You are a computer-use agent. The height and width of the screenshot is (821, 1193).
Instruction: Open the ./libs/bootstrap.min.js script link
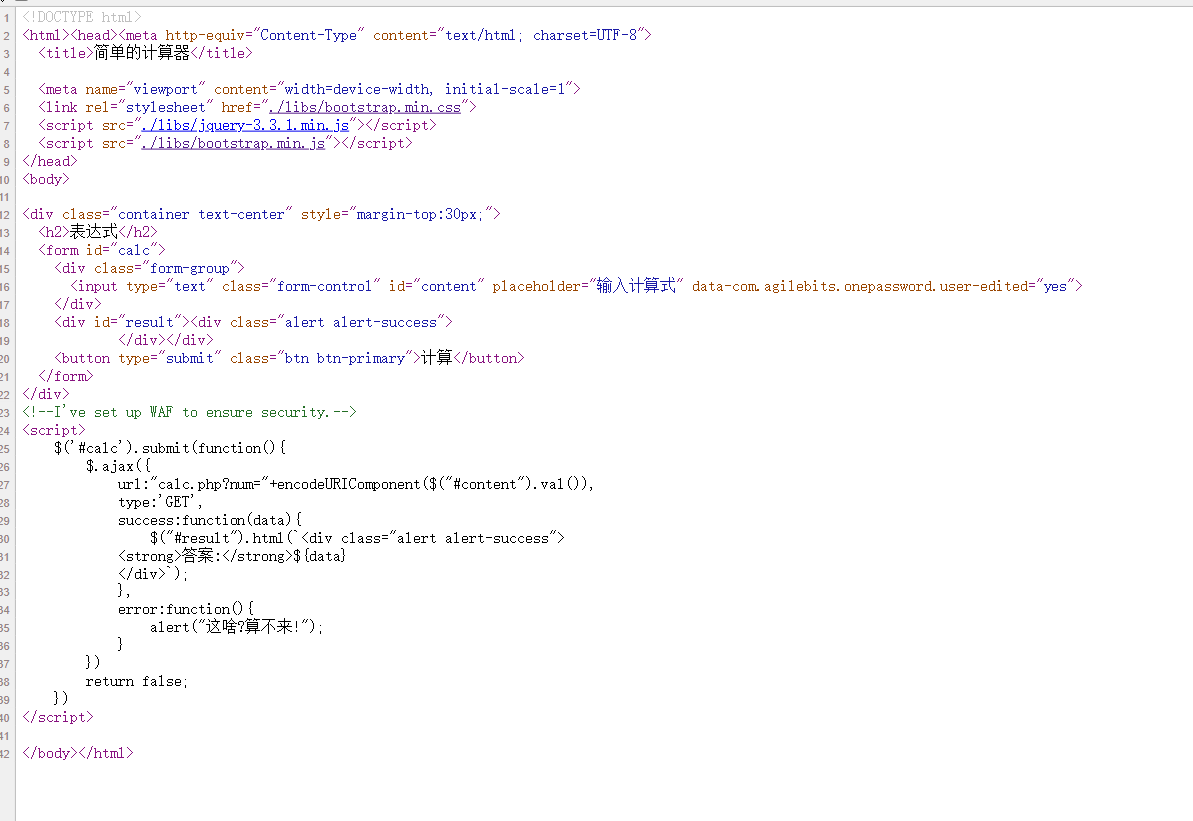click(233, 143)
